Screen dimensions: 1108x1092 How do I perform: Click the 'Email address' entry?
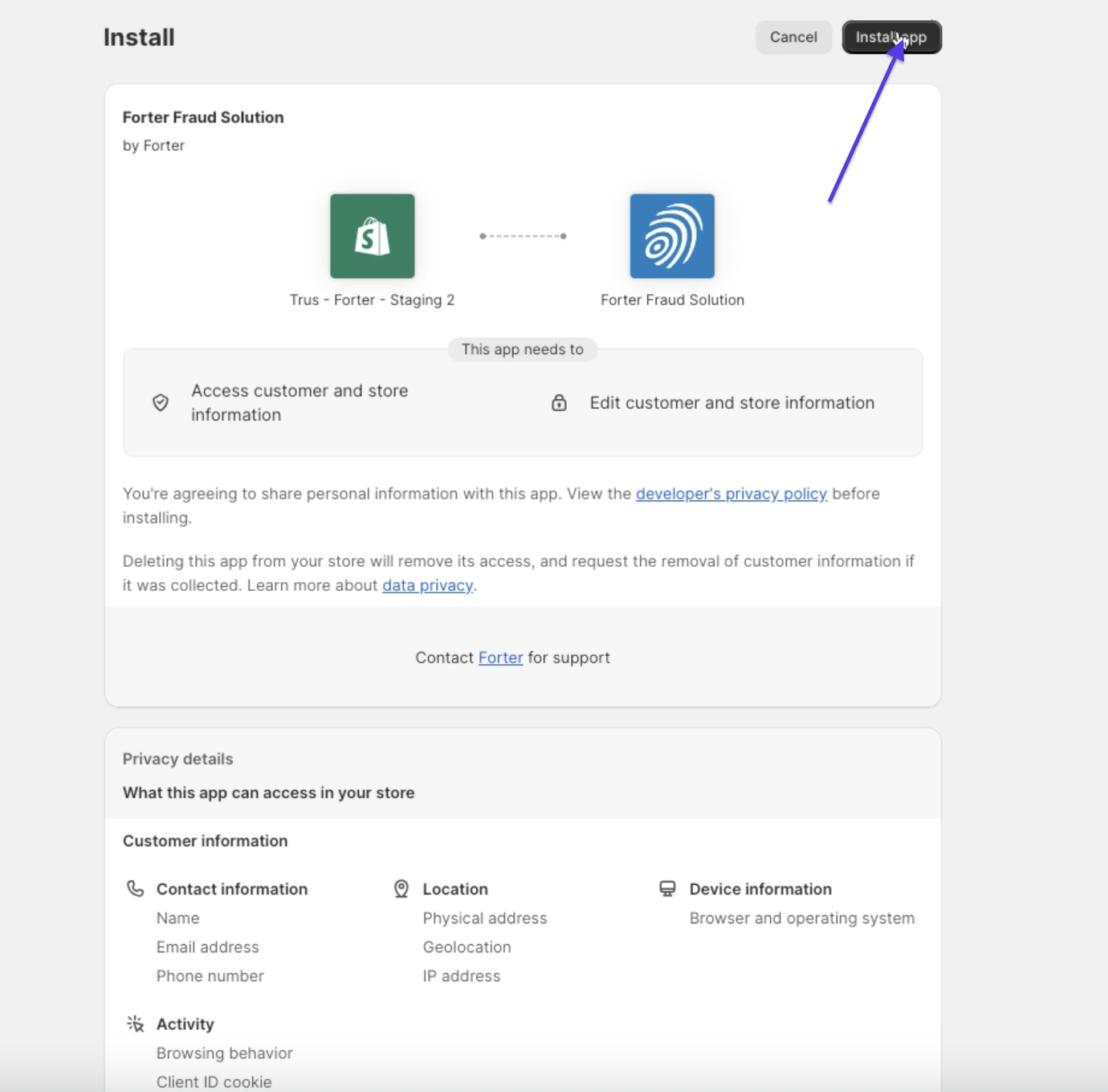(207, 947)
